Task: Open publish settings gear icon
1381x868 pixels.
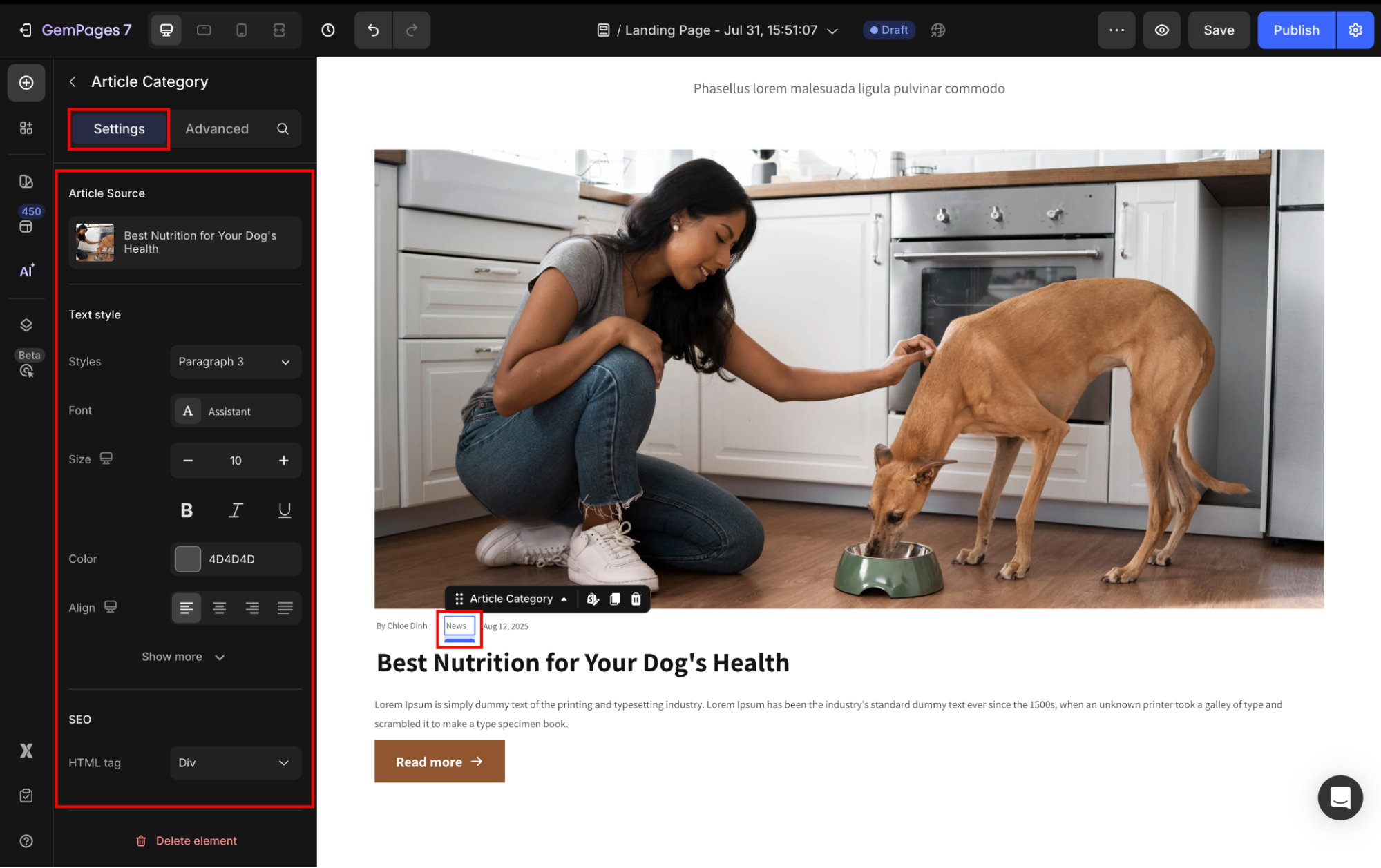Action: (1355, 30)
